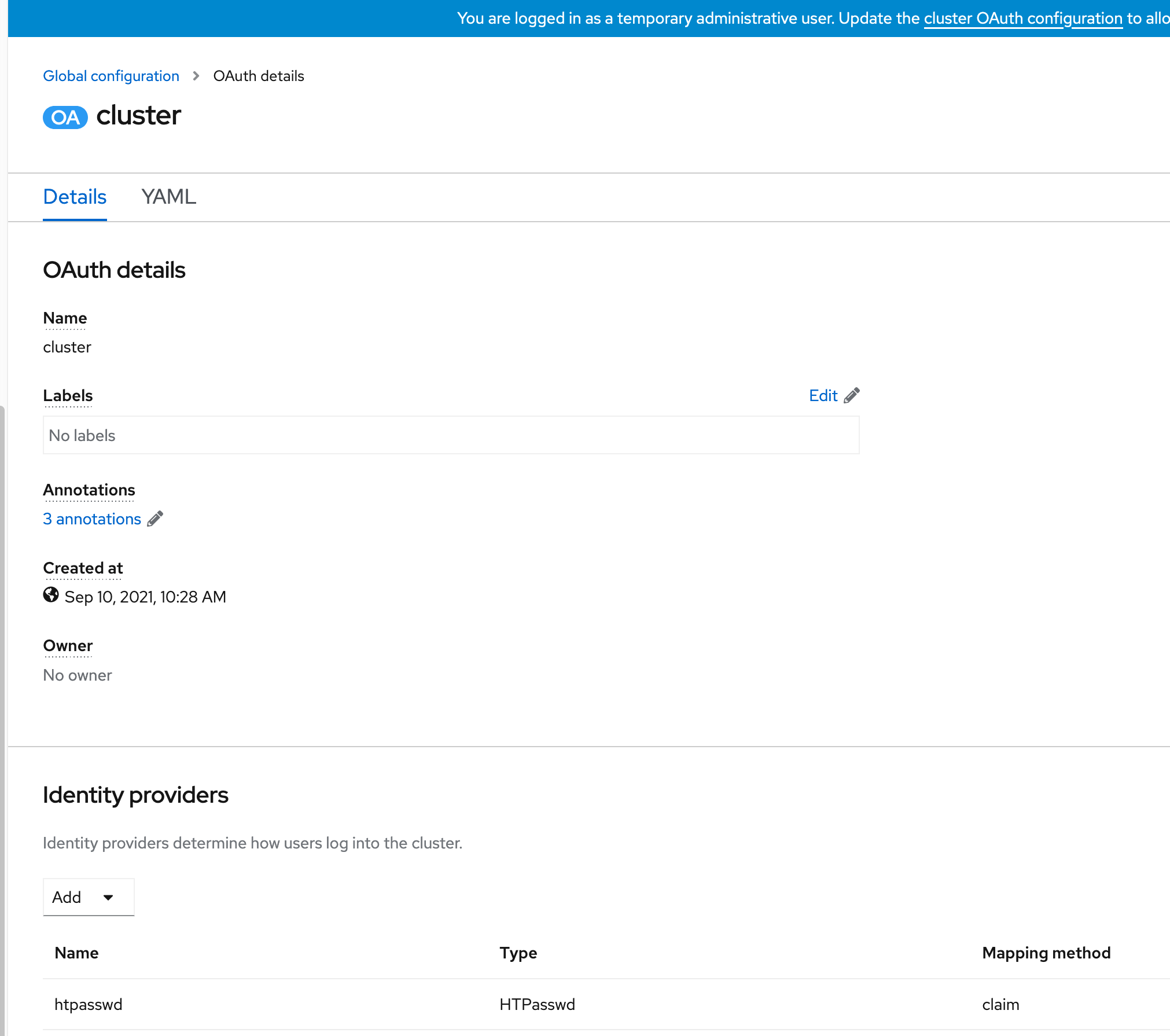Click the pencil icon next to 3 annotations
Screen dimensions: 1170x1036
(x=155, y=519)
